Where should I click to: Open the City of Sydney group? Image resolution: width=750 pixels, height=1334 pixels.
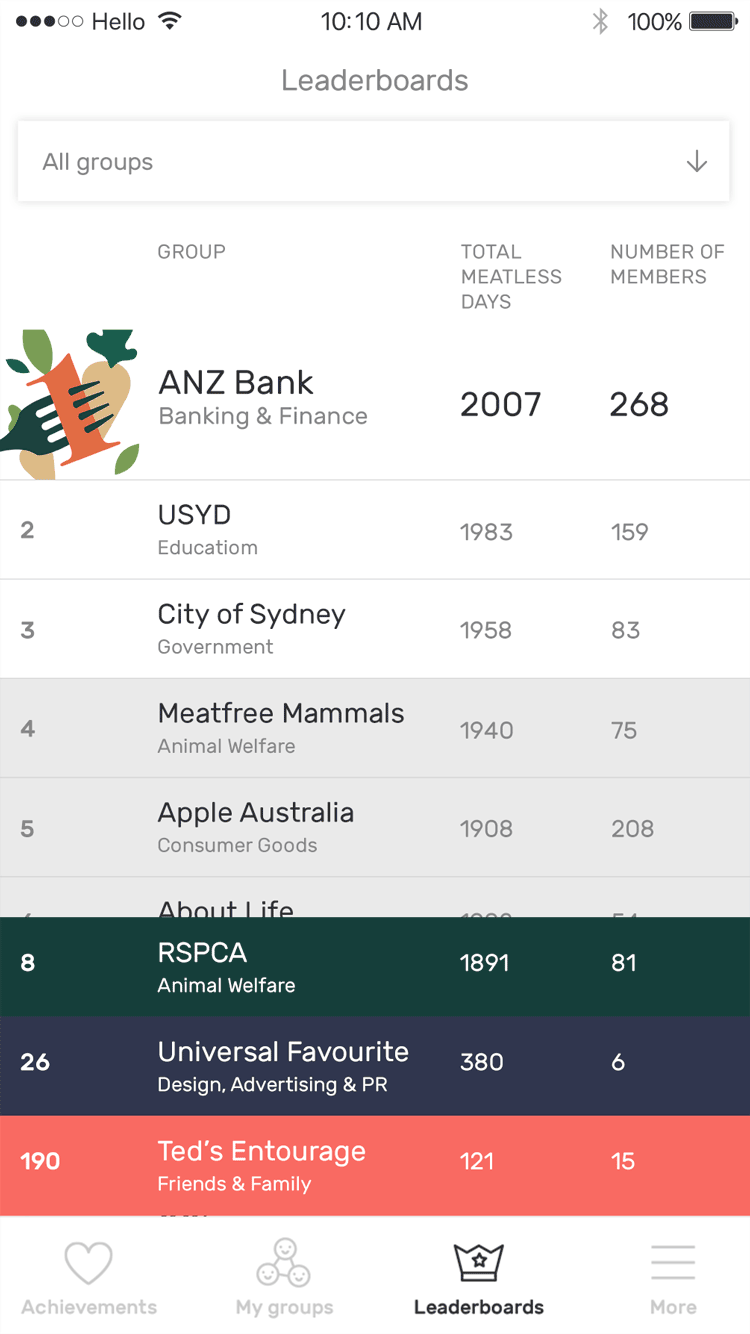tap(375, 629)
